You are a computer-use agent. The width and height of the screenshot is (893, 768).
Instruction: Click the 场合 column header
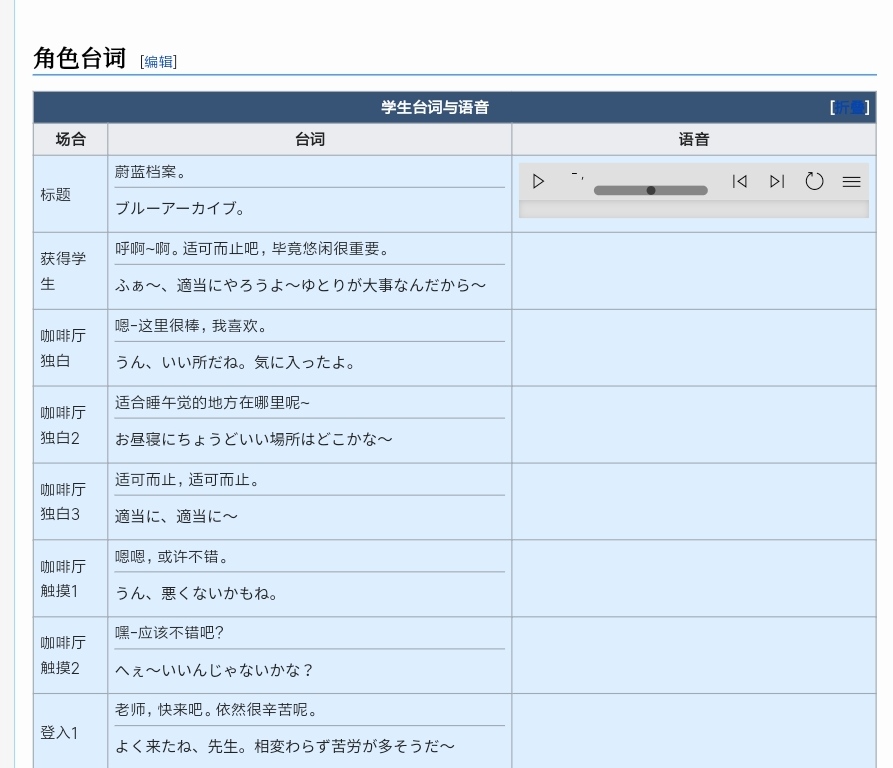click(x=70, y=140)
